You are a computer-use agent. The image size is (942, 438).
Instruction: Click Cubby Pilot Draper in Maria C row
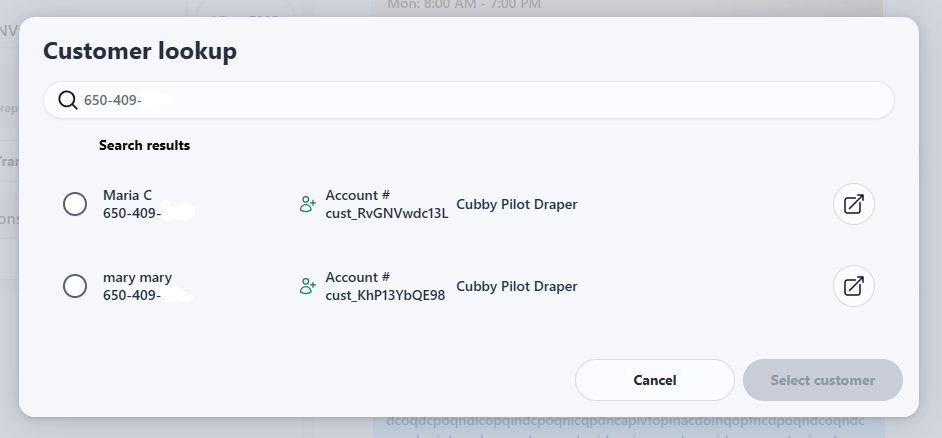tap(517, 204)
